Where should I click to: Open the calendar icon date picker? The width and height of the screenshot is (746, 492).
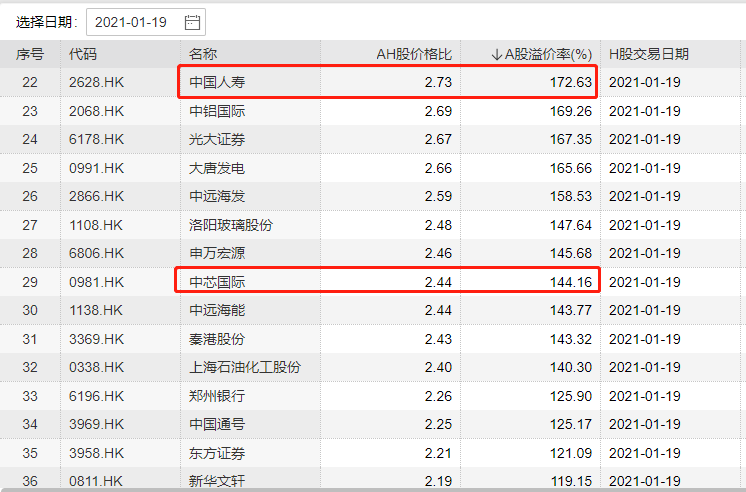(192, 22)
